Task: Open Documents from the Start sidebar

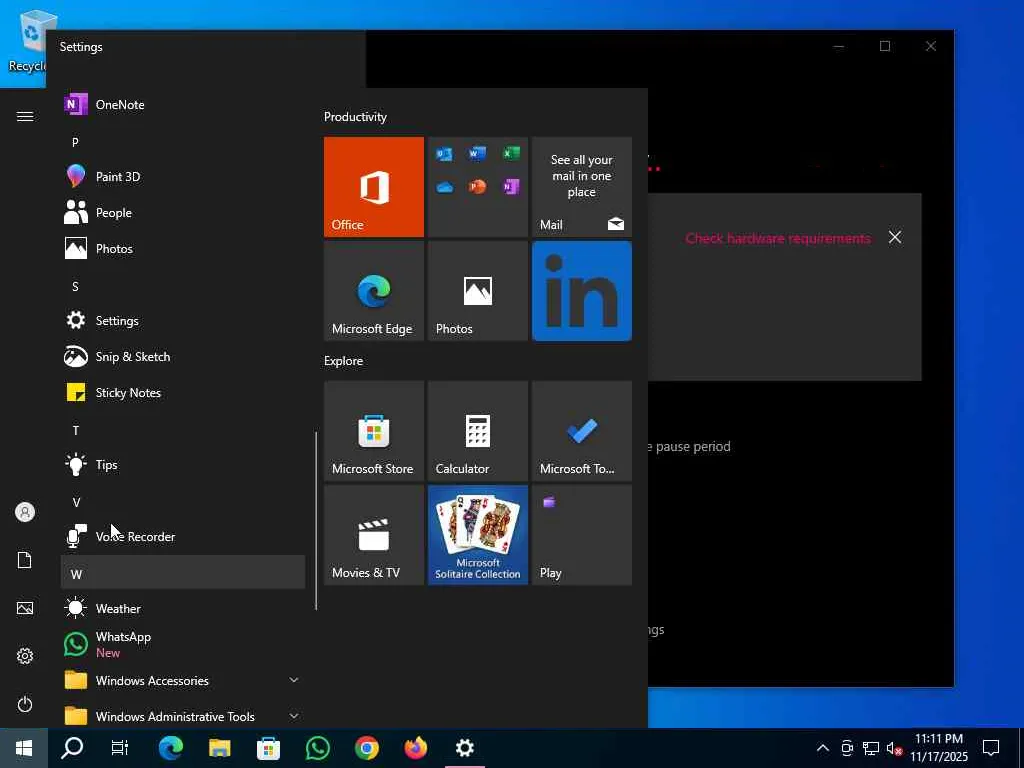Action: [x=25, y=560]
